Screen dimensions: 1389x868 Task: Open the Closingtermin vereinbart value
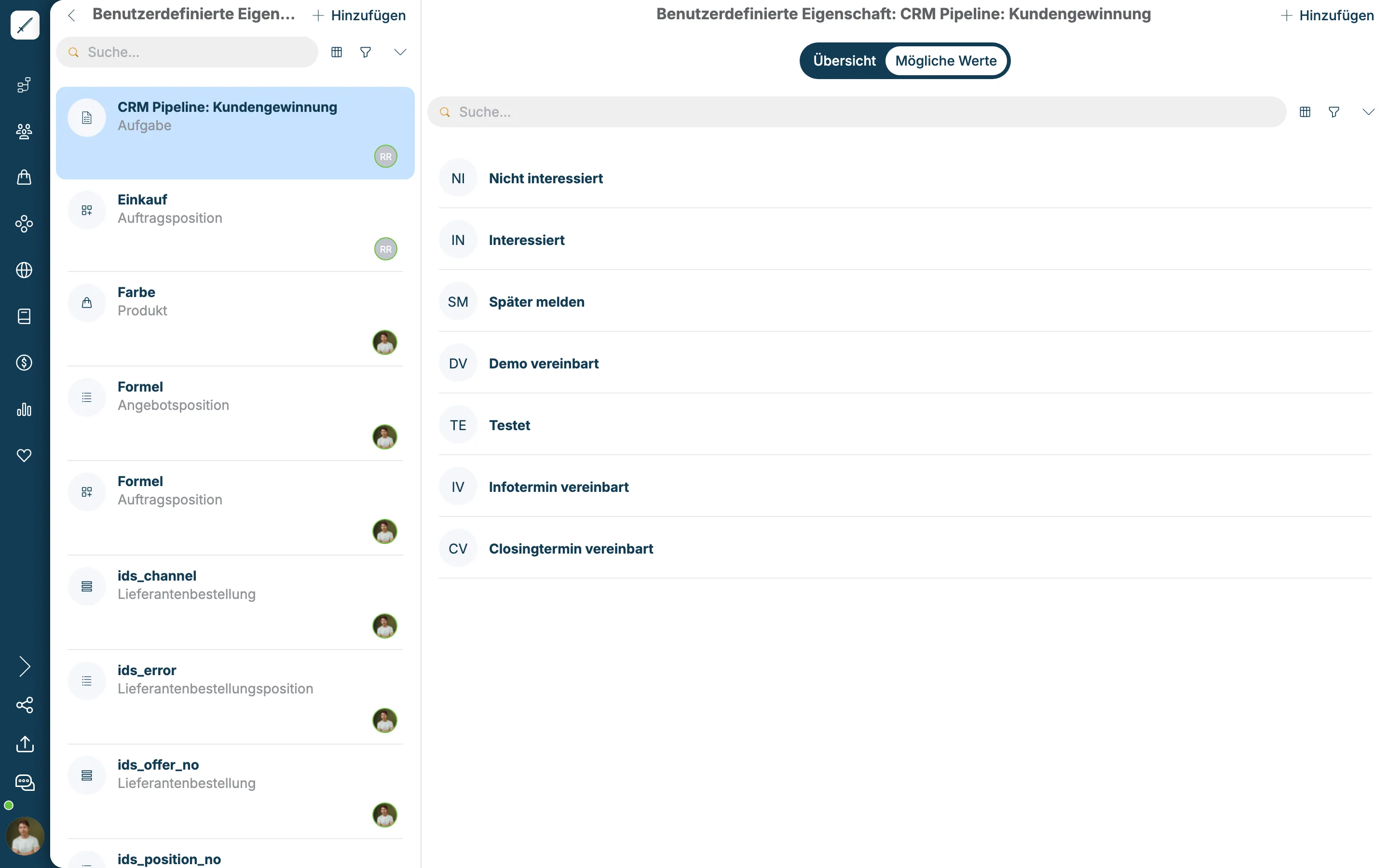coord(905,548)
